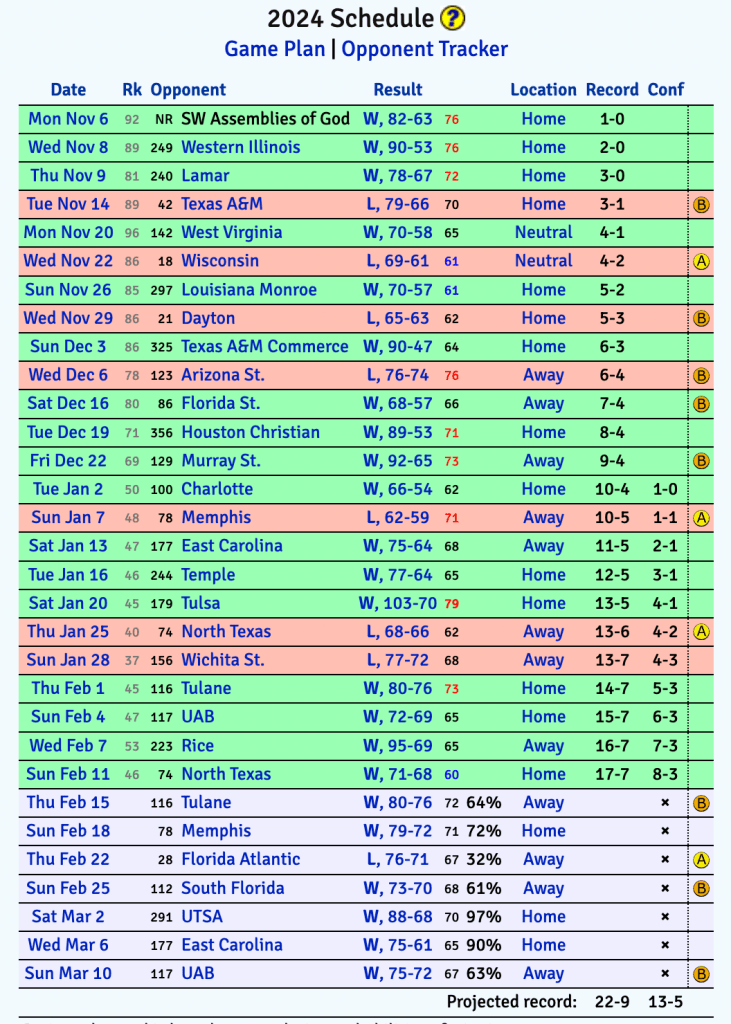Image resolution: width=731 pixels, height=1024 pixels.
Task: Click the A badge in Florida Atlantic row
Action: pyautogui.click(x=701, y=860)
